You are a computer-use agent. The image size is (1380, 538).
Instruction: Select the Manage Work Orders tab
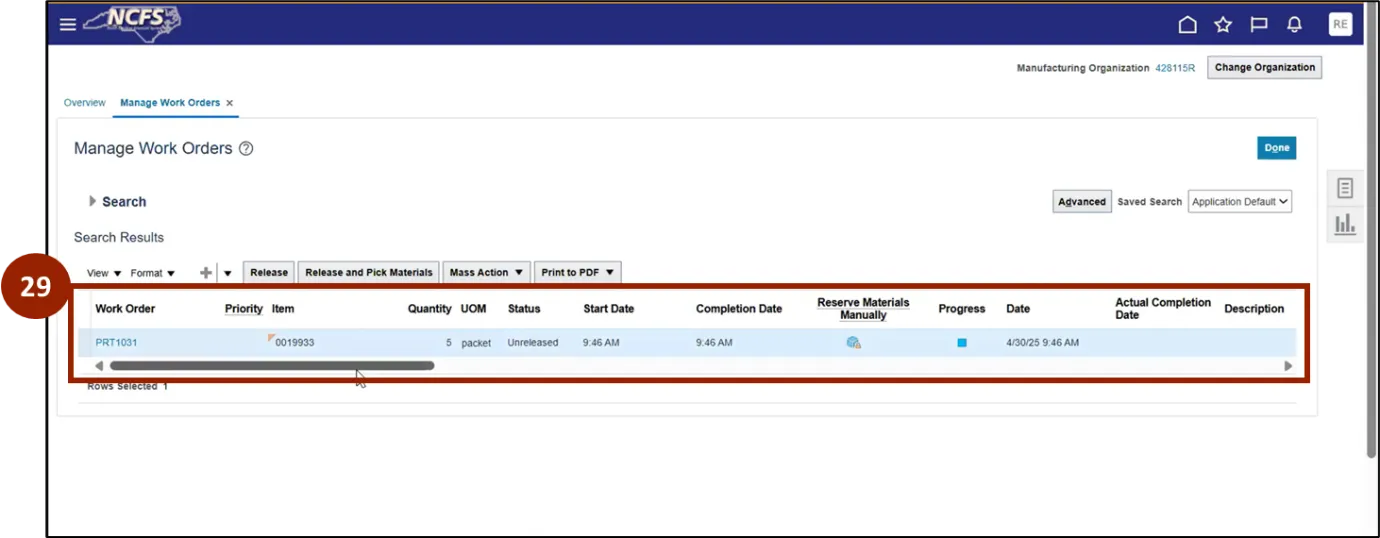coord(170,103)
